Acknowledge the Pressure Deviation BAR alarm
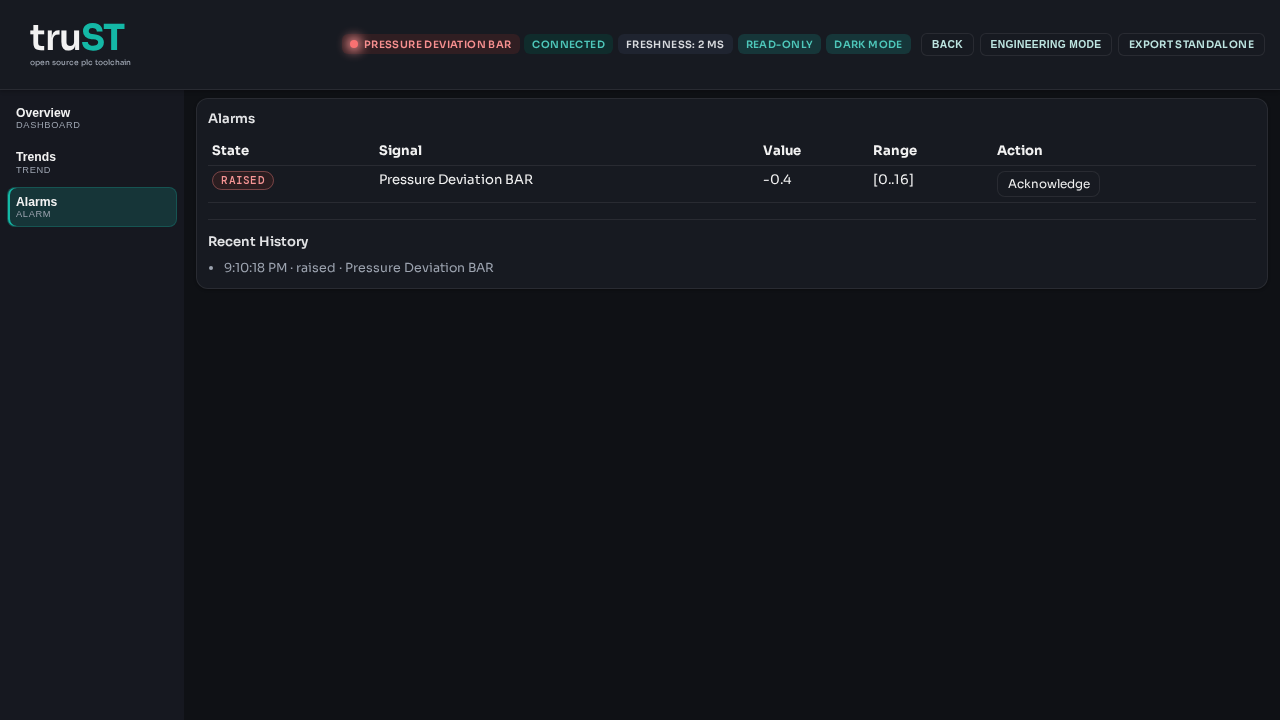 click(1048, 184)
